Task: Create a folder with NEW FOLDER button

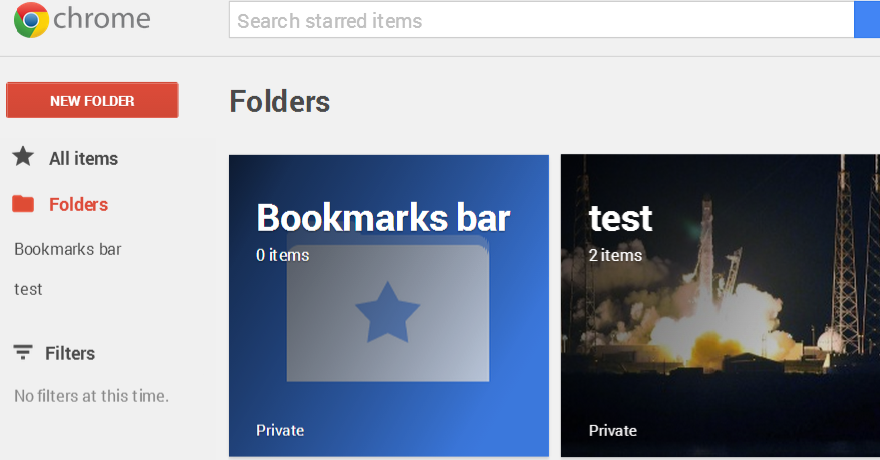Action: click(92, 100)
